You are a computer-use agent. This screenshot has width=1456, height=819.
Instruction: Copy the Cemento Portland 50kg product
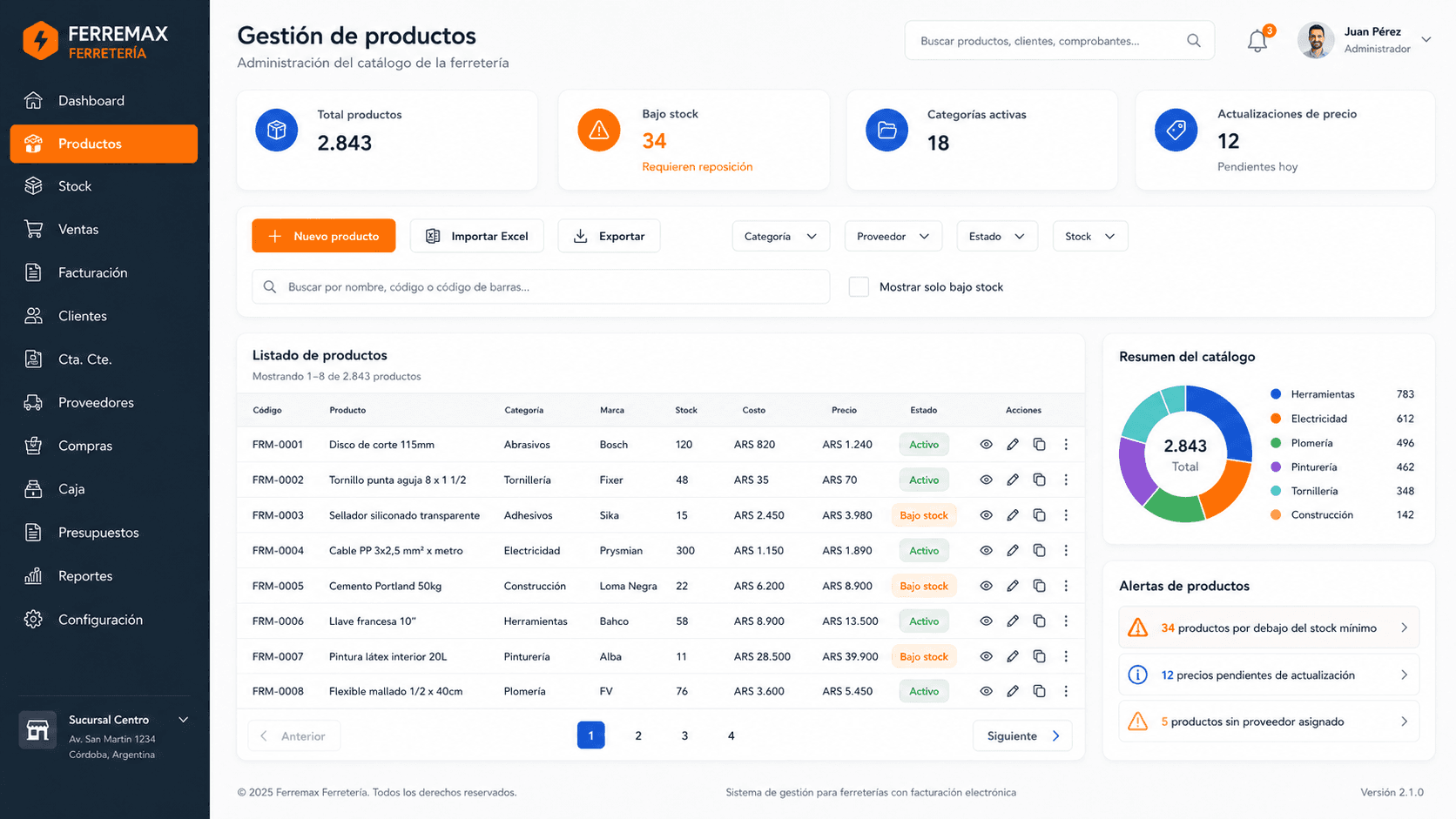point(1039,586)
